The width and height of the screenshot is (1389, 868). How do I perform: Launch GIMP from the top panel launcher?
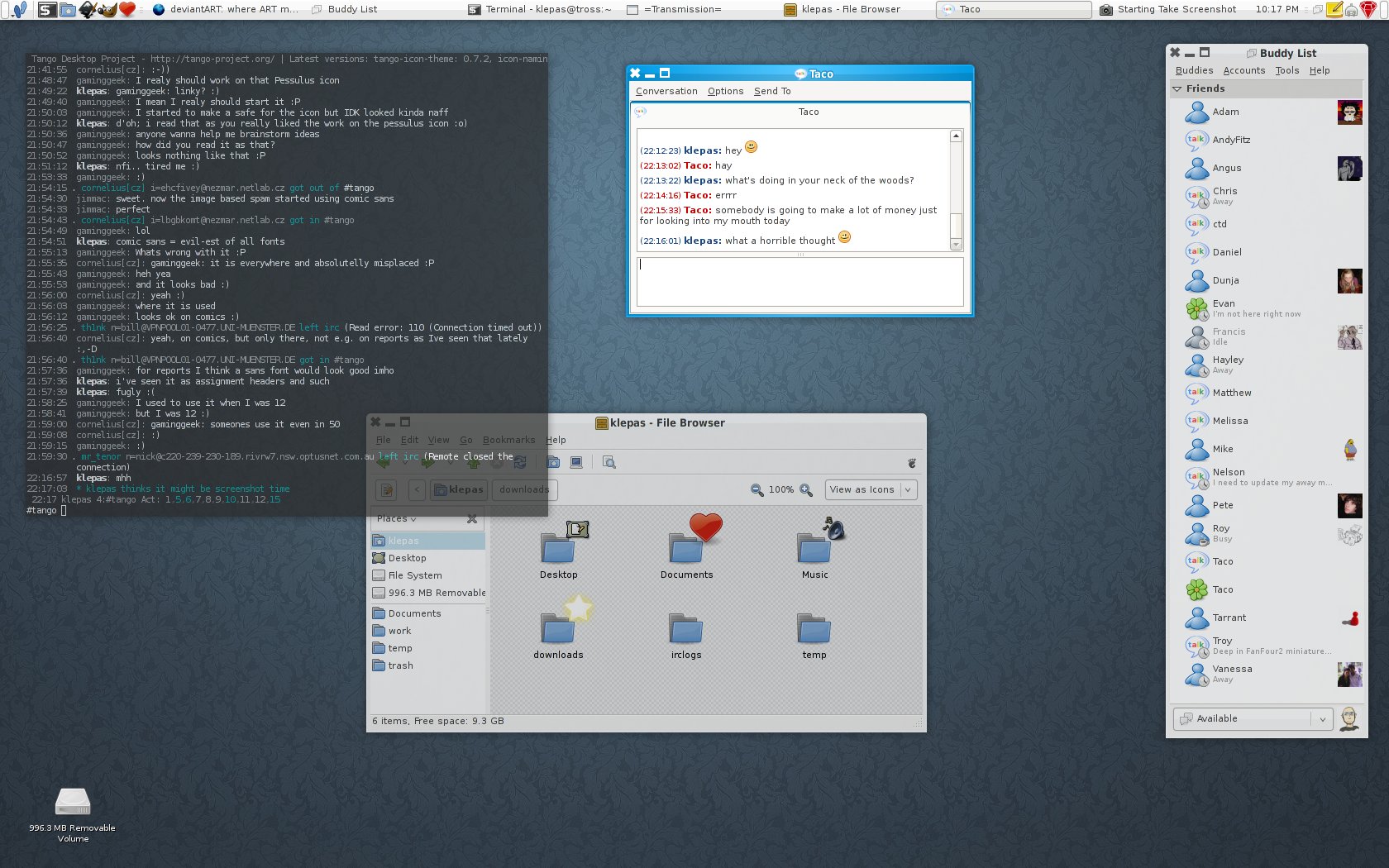pos(107,9)
